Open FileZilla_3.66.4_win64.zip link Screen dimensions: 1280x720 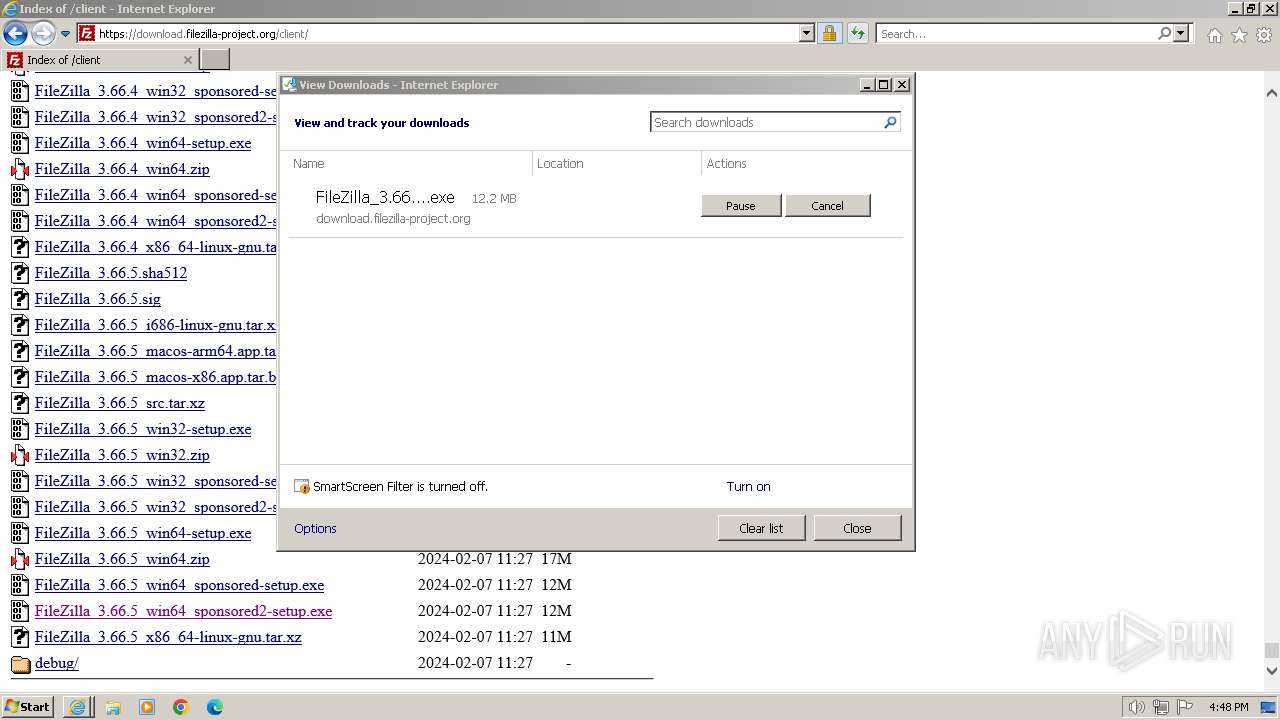tap(122, 169)
